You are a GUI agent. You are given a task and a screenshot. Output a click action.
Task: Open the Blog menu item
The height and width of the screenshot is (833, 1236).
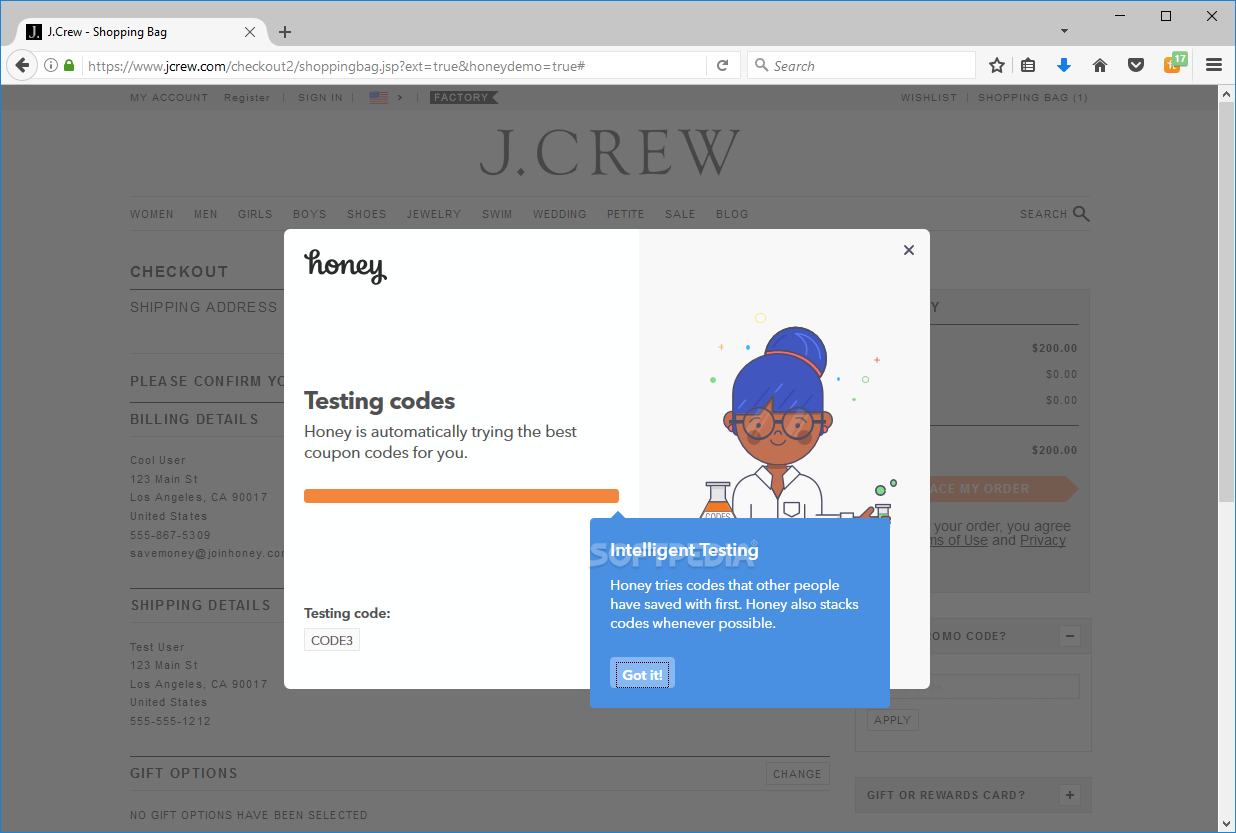[732, 214]
